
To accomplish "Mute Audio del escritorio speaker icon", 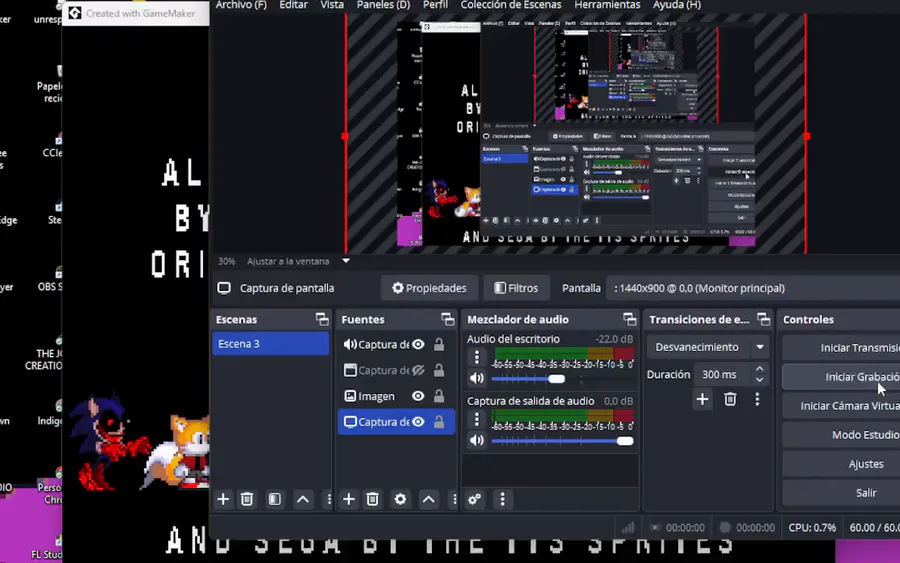I will 476,378.
